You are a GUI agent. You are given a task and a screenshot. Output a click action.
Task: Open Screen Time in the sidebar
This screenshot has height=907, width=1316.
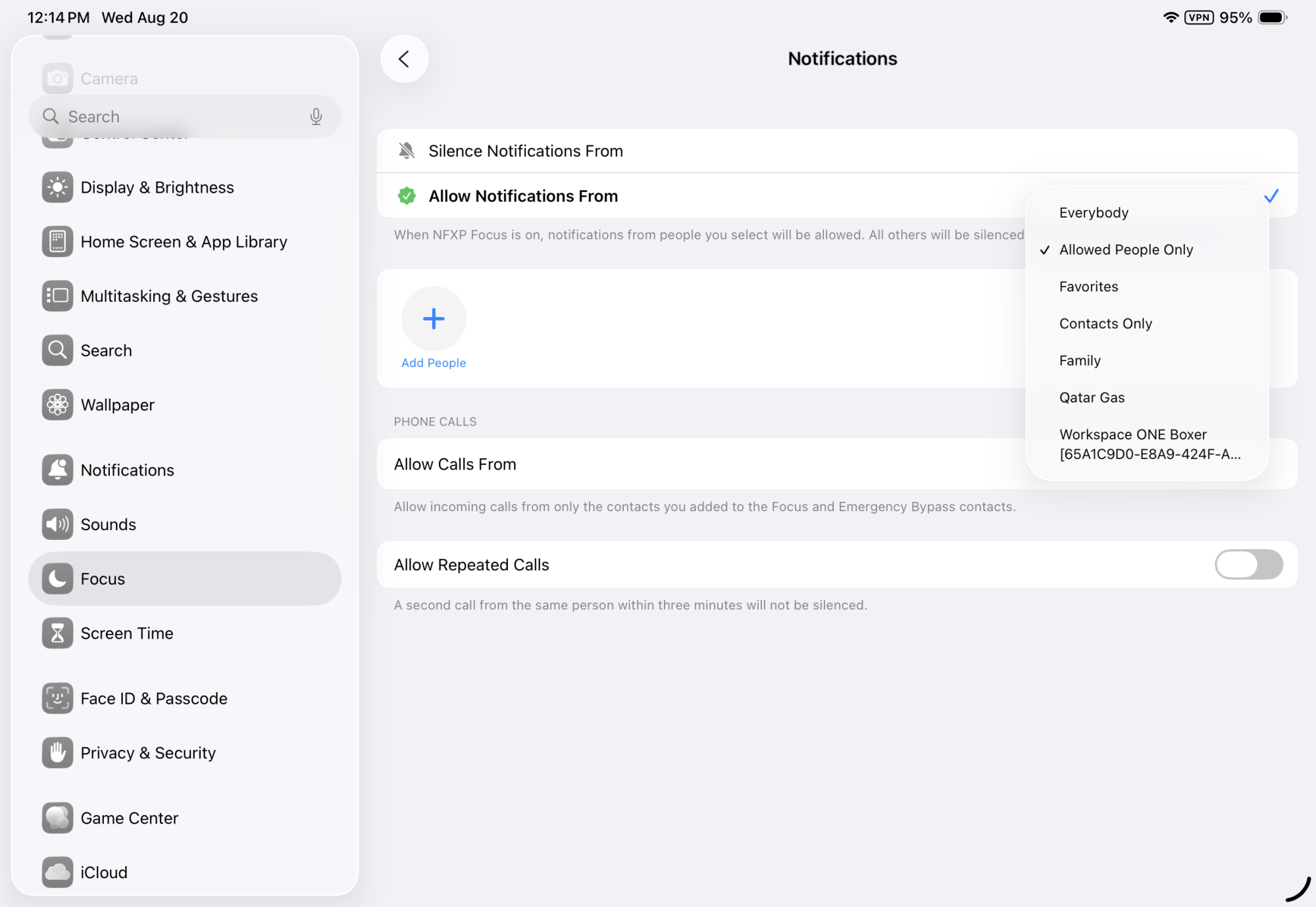coord(126,633)
